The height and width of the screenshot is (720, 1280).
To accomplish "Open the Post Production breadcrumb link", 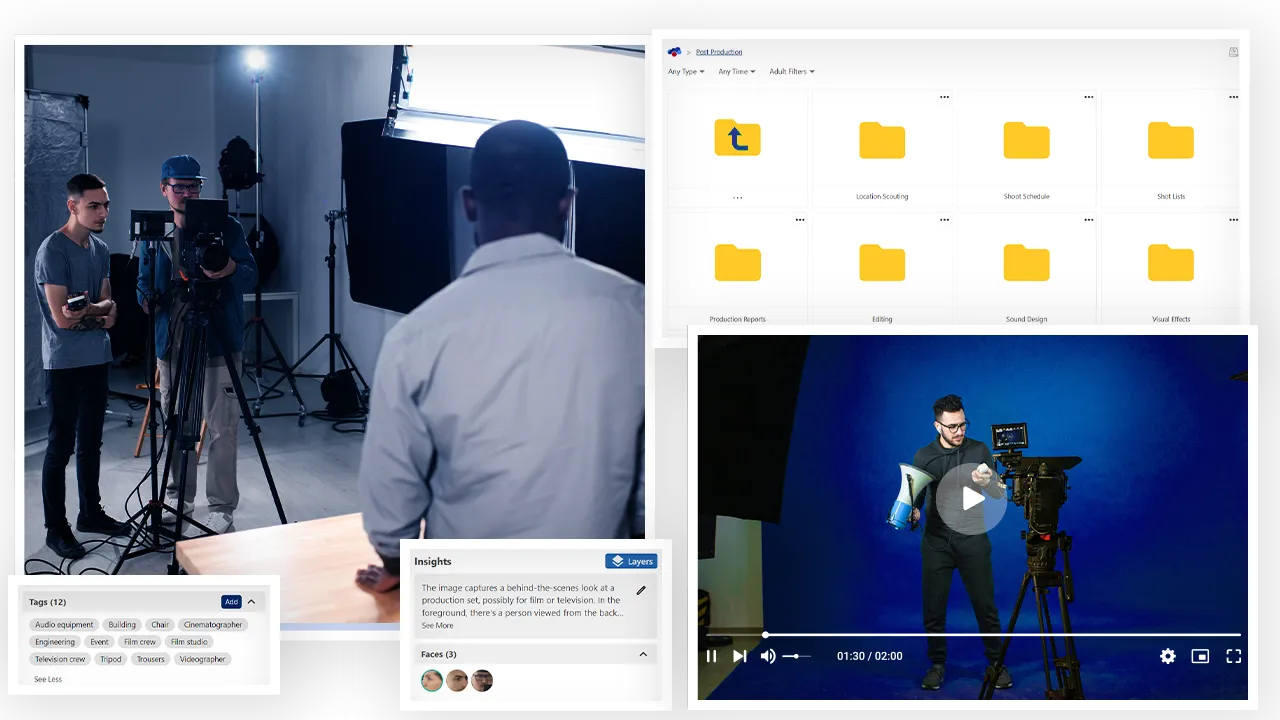I will tap(721, 51).
